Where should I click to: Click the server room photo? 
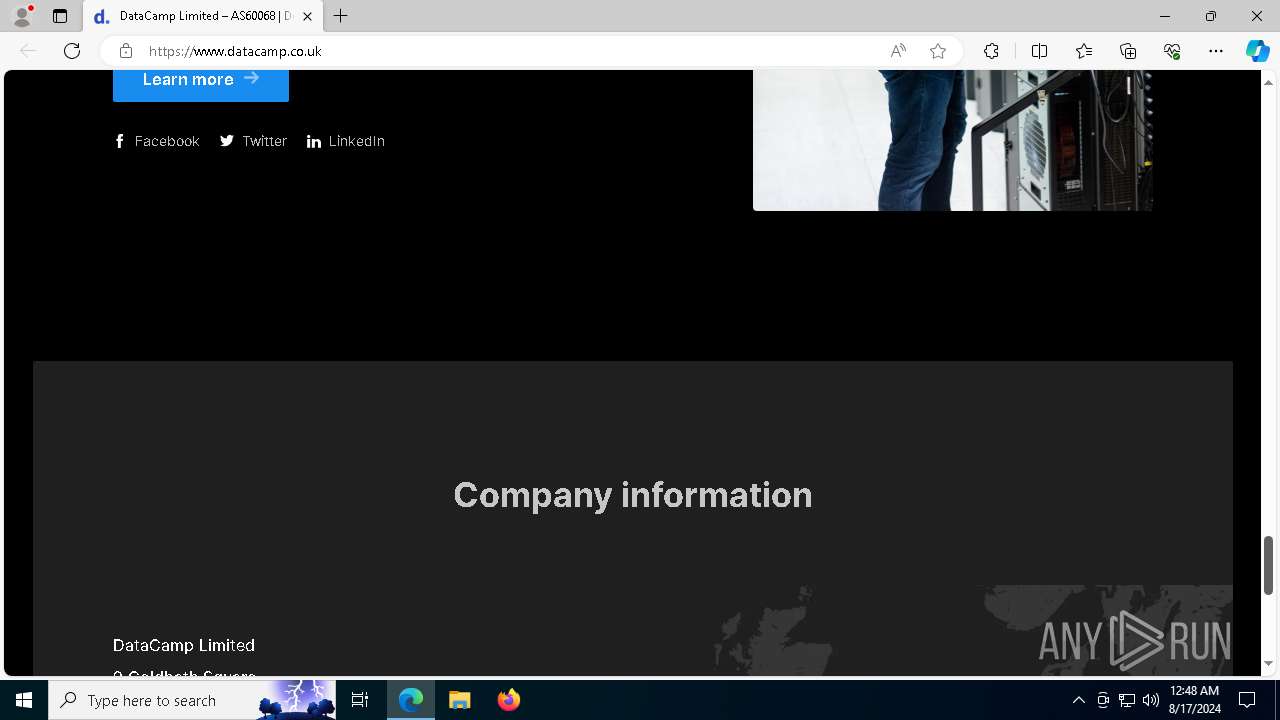[953, 140]
